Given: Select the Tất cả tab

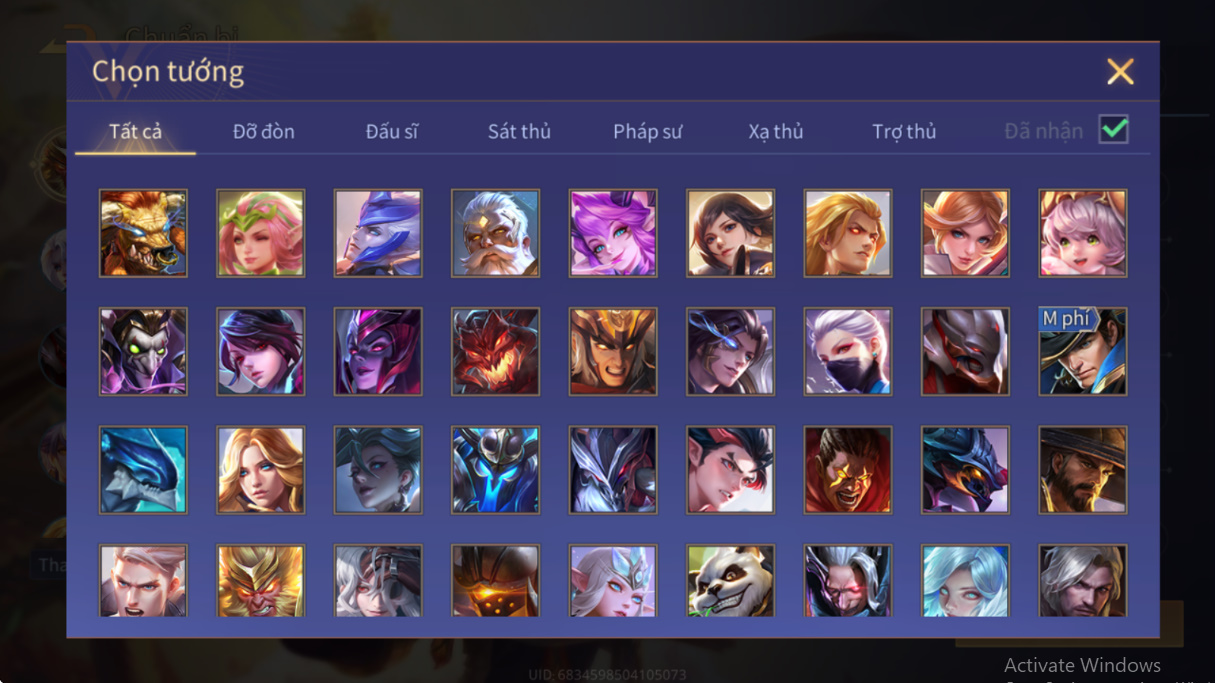Looking at the screenshot, I should pyautogui.click(x=135, y=131).
